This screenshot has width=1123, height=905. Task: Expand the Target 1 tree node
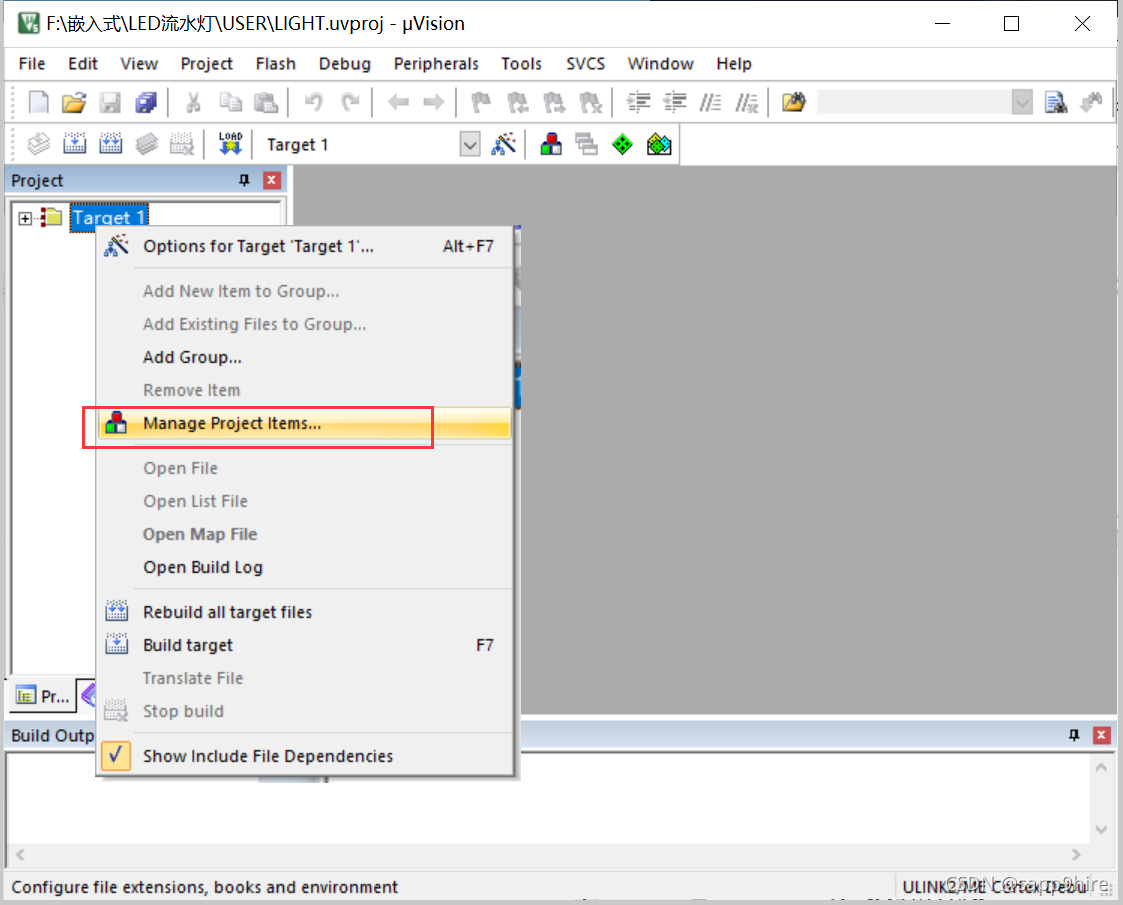point(25,218)
